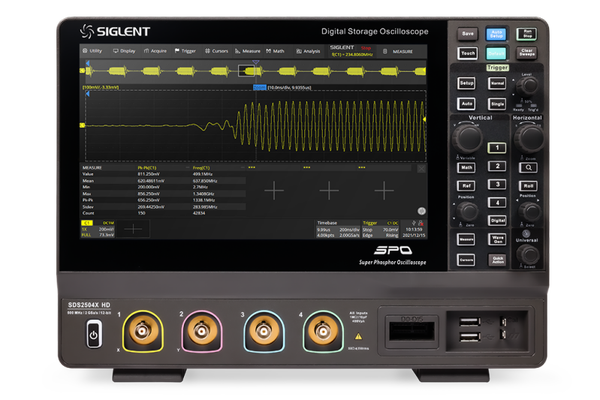600x400 pixels.
Task: Touch the lower USB port on the front panel
Action: (469, 337)
